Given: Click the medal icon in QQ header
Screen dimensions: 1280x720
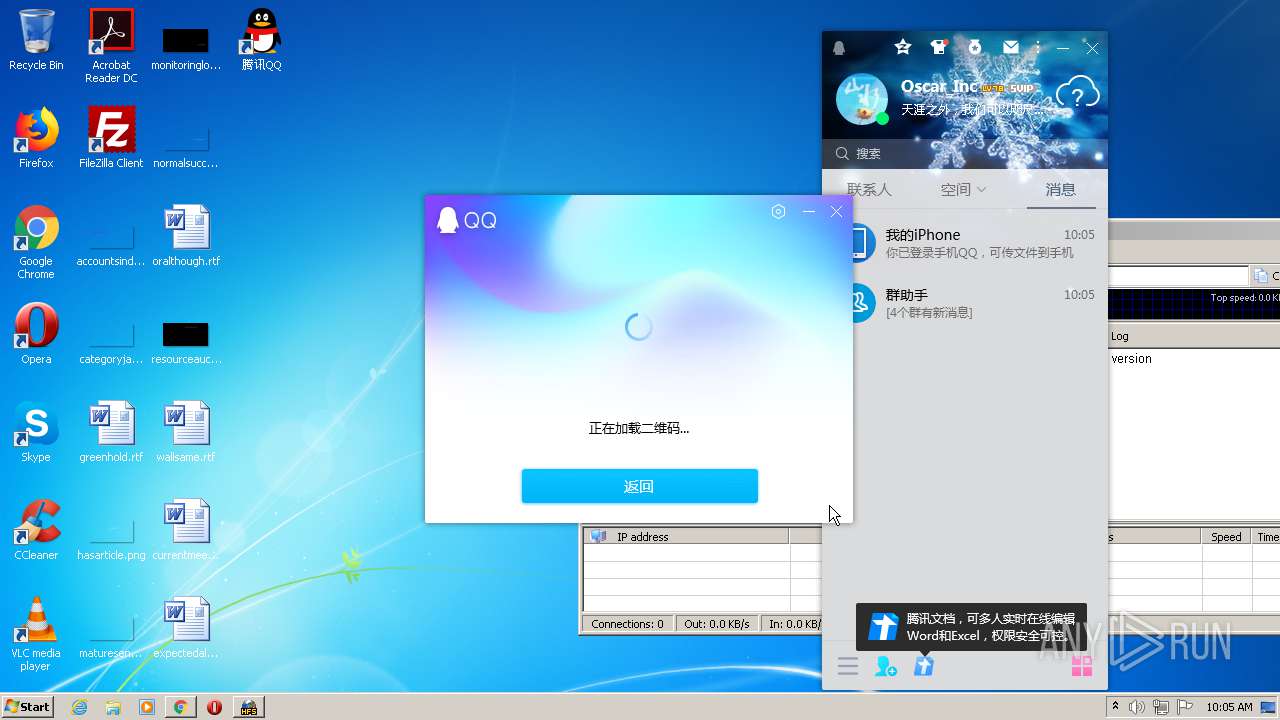Looking at the screenshot, I should [x=975, y=47].
